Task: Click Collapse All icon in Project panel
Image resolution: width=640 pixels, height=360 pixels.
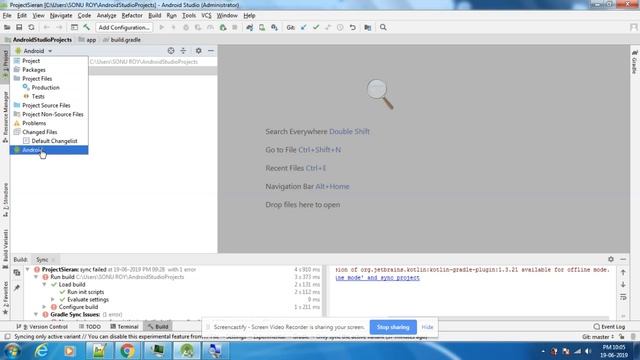Action: click(183, 51)
